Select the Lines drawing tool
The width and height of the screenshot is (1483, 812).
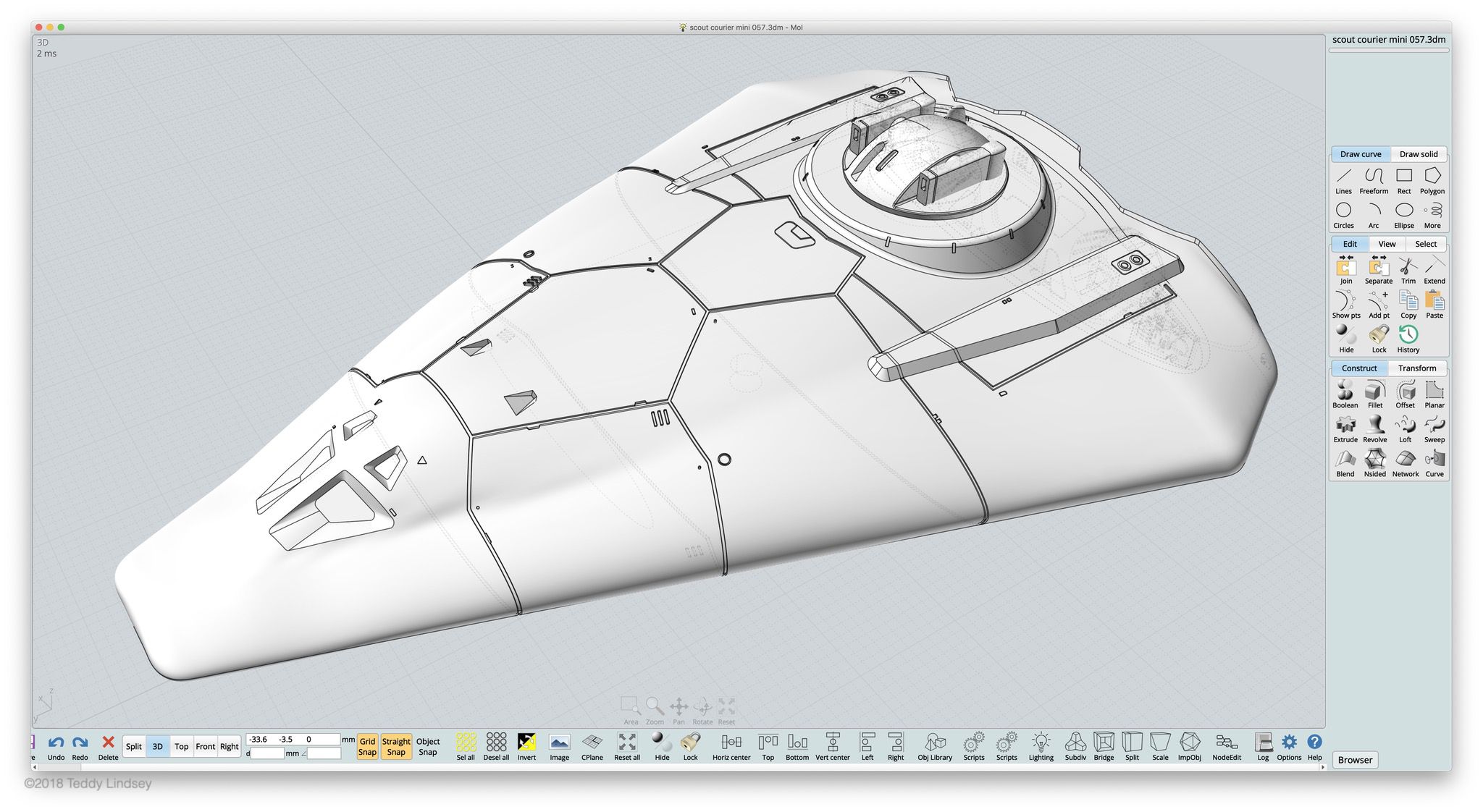tap(1343, 181)
